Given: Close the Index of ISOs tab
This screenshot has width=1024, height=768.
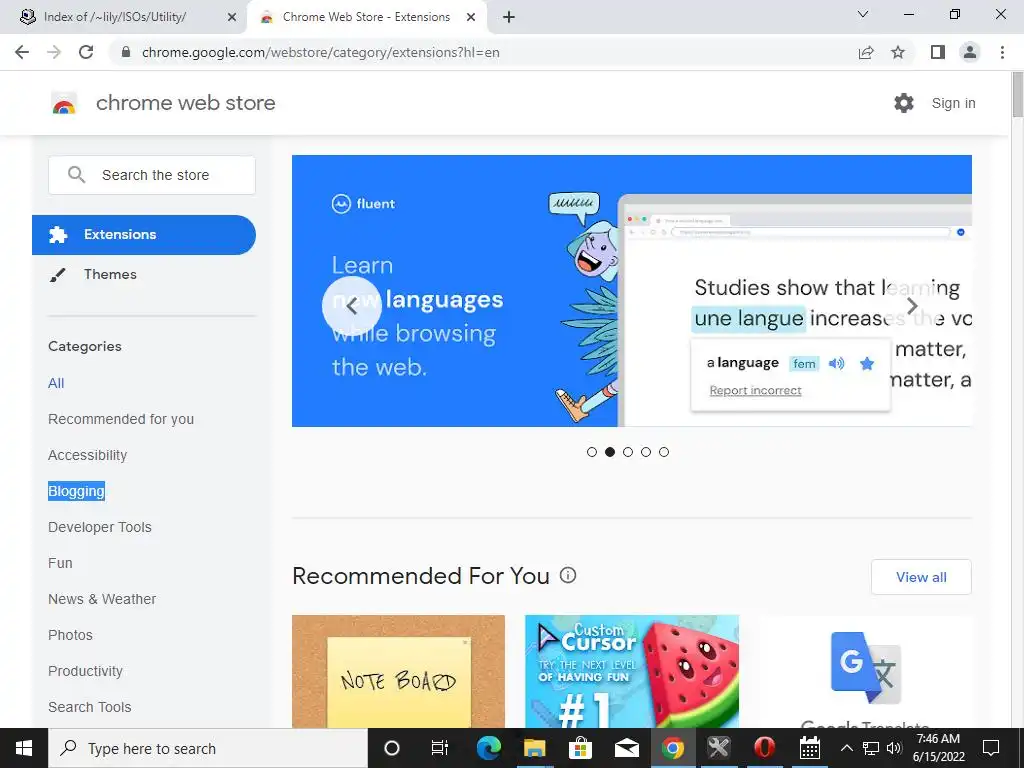Looking at the screenshot, I should [x=232, y=17].
